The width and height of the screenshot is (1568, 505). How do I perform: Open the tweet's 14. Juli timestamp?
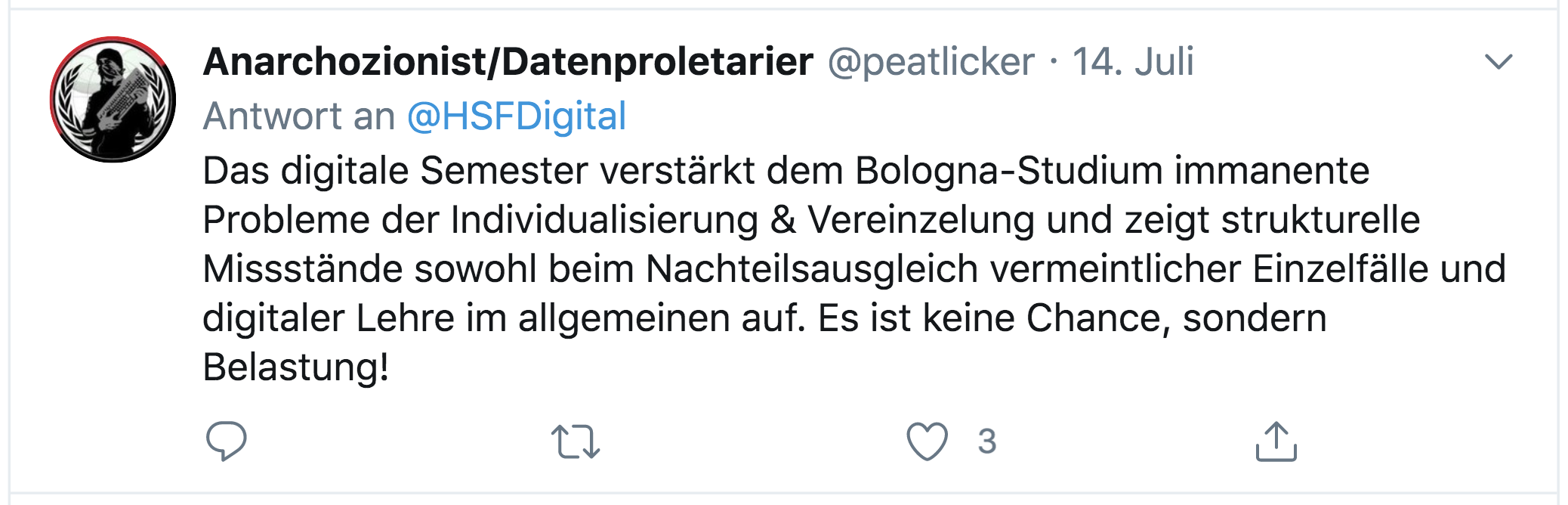pos(1133,61)
